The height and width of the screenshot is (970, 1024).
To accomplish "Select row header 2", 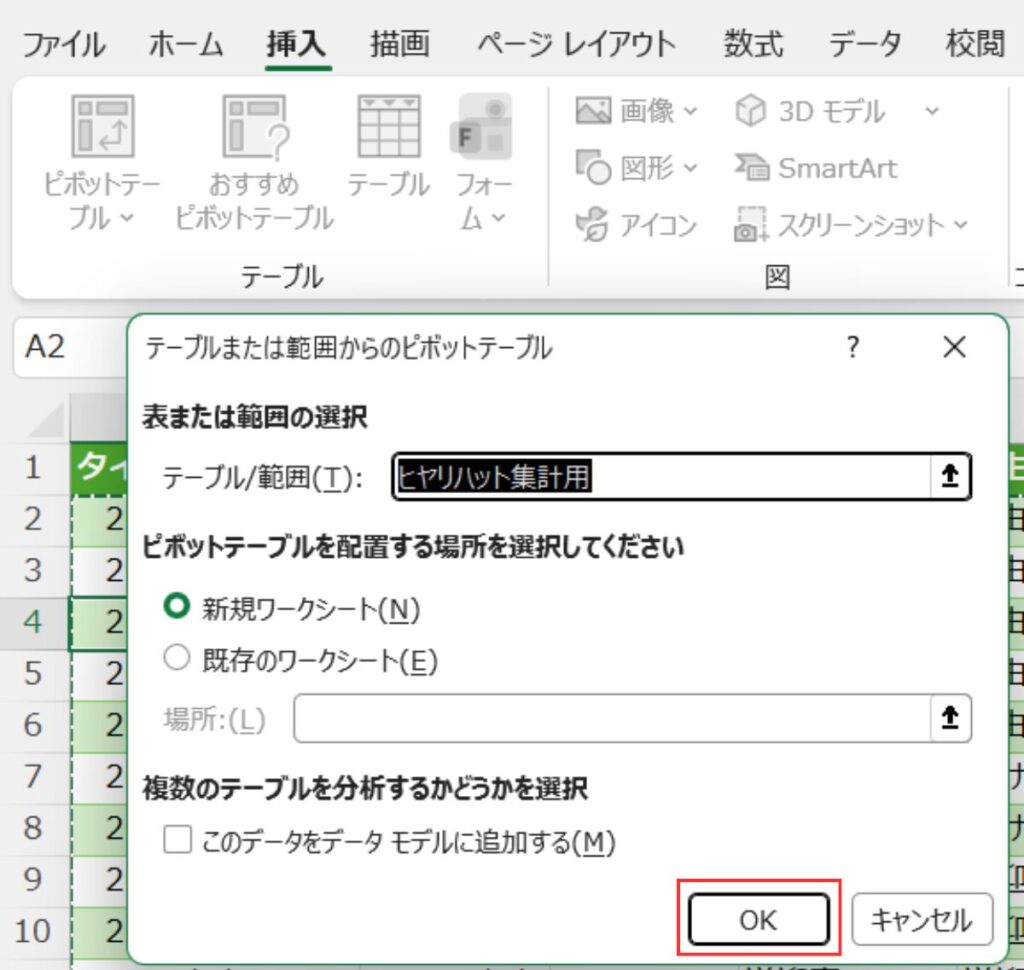I will point(33,519).
